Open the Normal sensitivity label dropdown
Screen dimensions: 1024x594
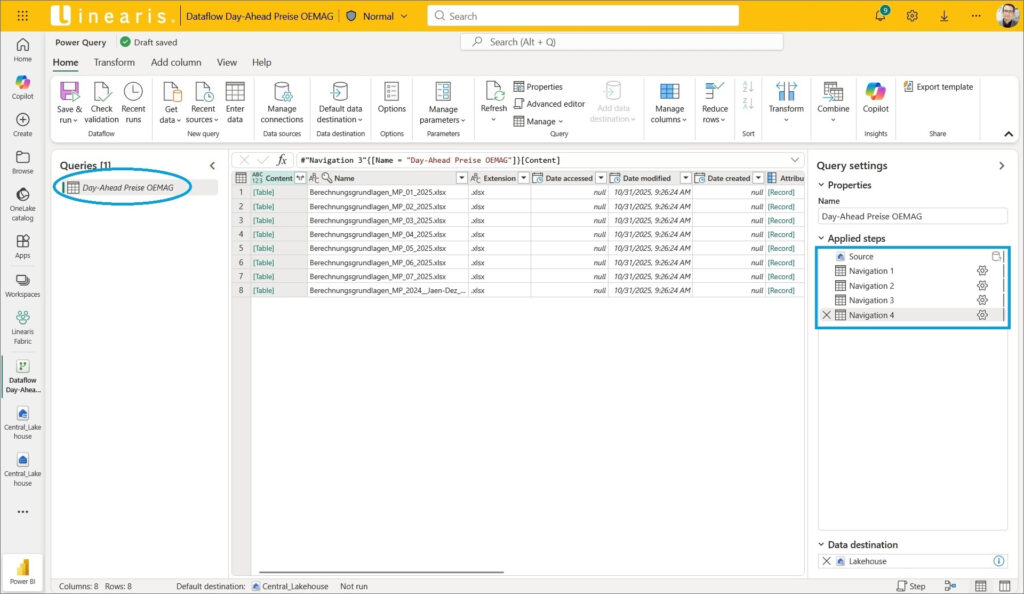[x=378, y=16]
